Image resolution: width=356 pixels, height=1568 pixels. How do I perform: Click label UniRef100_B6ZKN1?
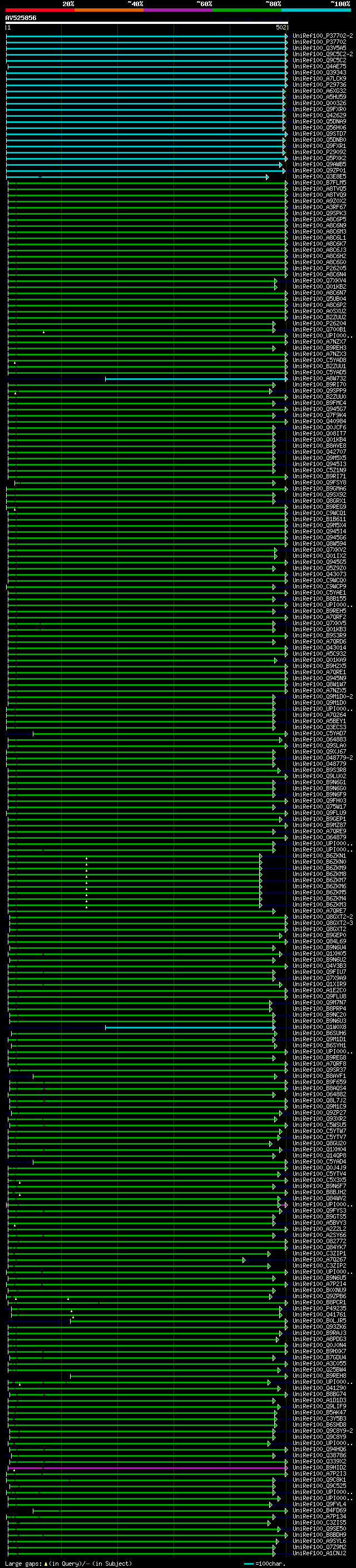pos(319,856)
